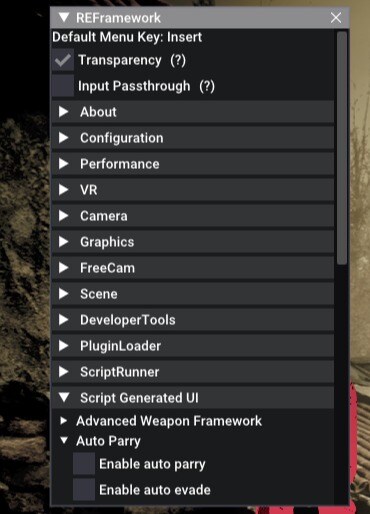The image size is (370, 514).
Task: Check Enable auto evade
Action: [84, 490]
